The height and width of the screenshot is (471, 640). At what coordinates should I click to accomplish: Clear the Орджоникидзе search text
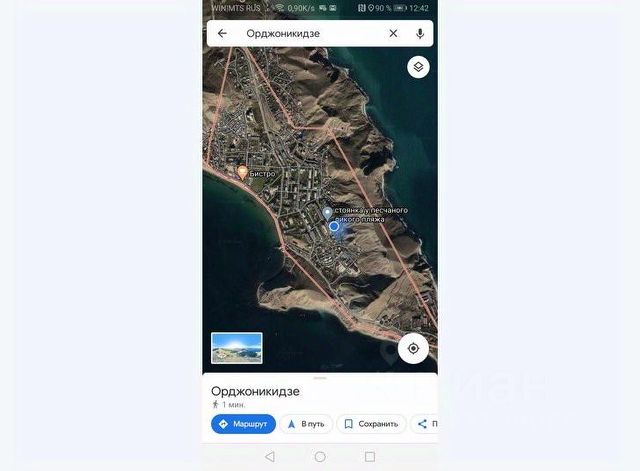coord(393,33)
